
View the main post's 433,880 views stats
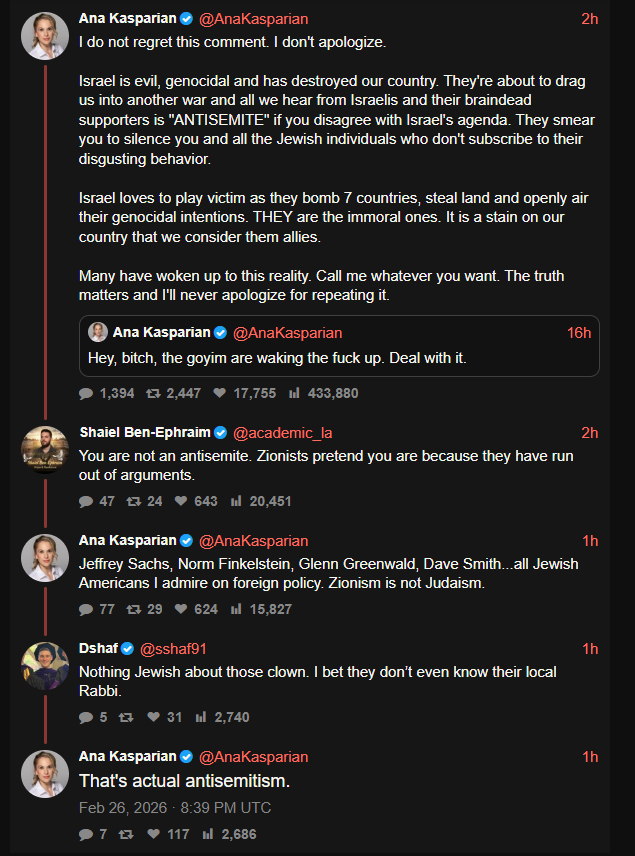click(294, 394)
